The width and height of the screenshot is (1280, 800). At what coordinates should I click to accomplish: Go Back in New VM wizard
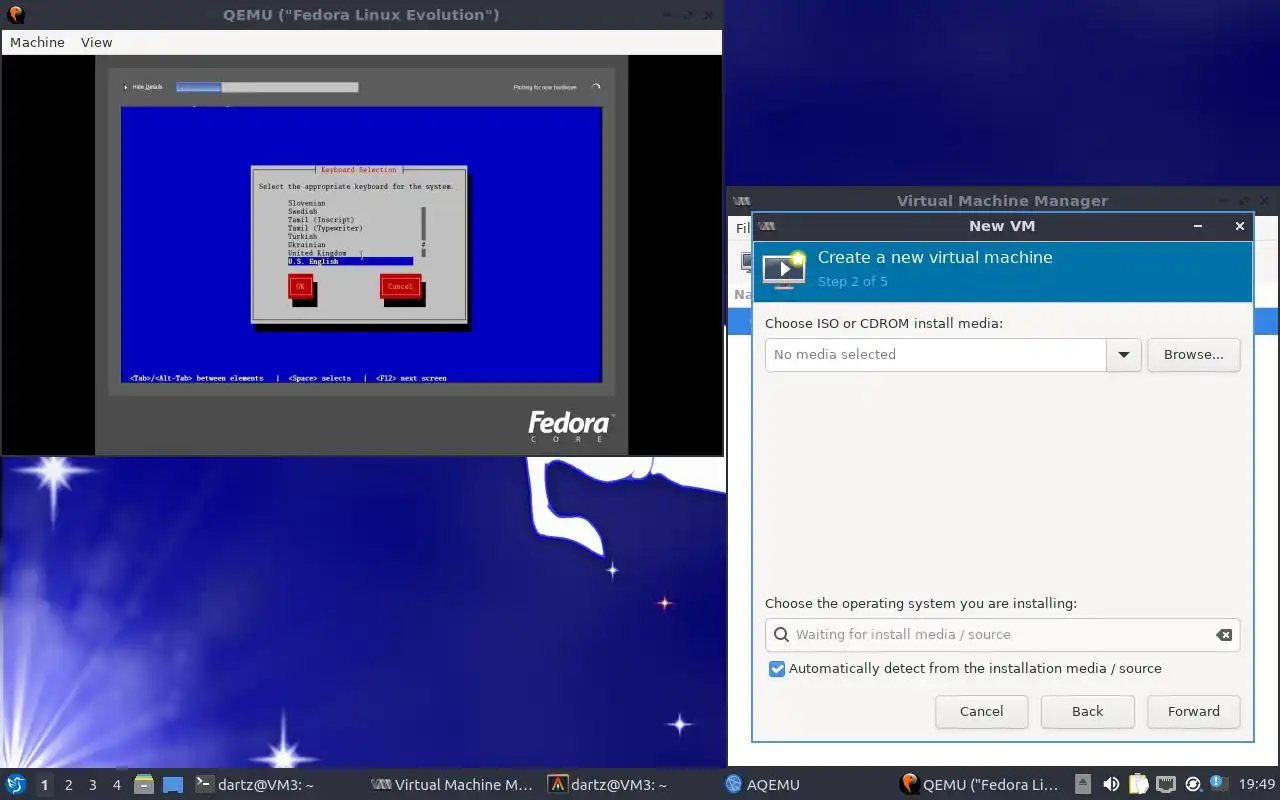(1087, 712)
